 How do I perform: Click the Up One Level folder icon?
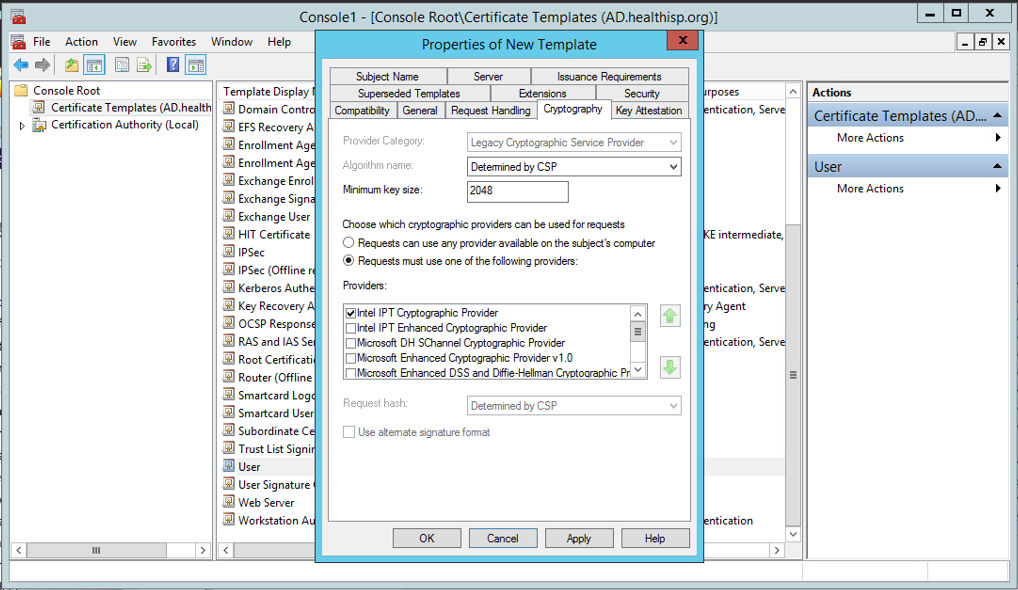click(71, 65)
